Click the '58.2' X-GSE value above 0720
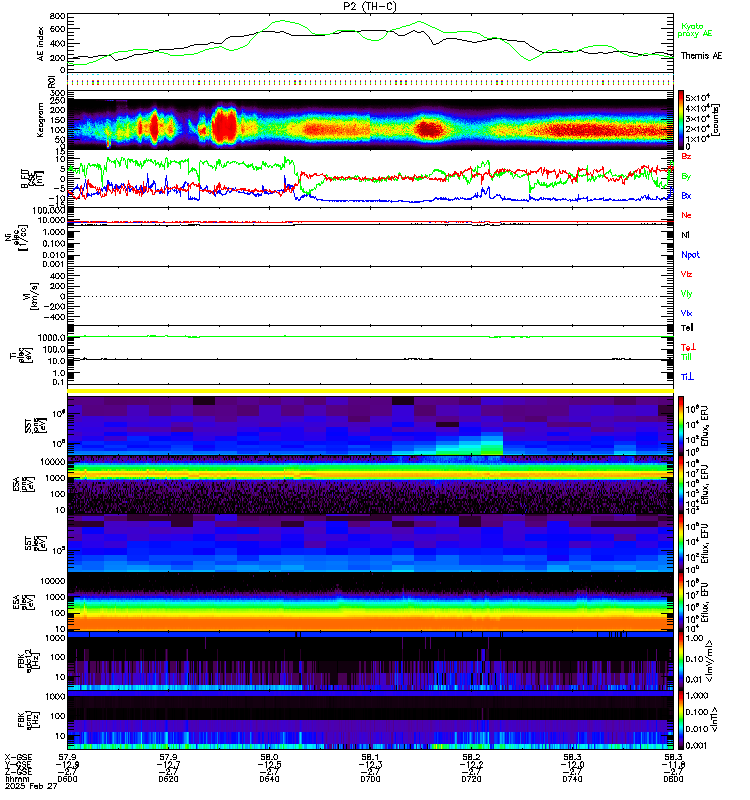Screen dimensions: 750x800 [x=471, y=757]
